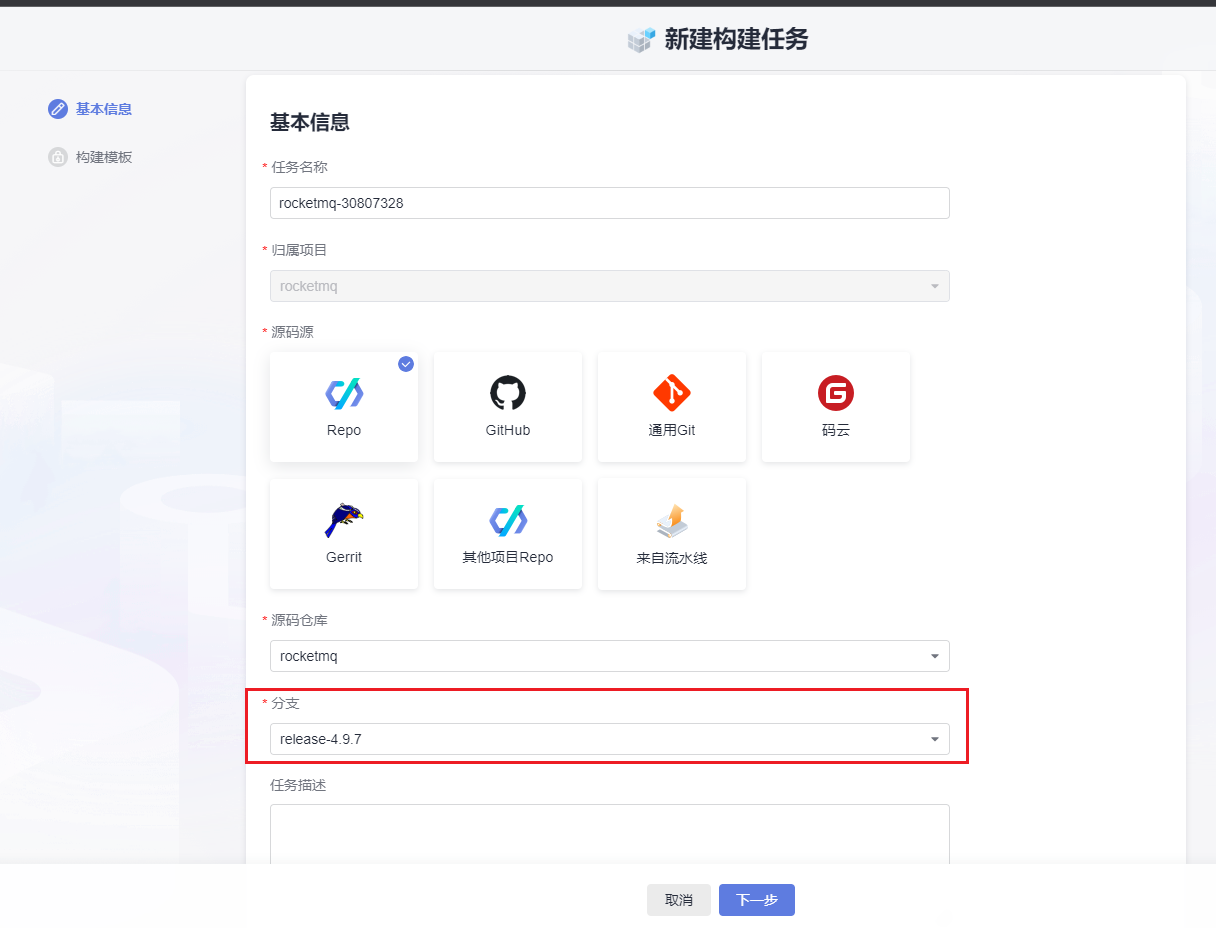Image resolution: width=1216 pixels, height=928 pixels.
Task: Click the 其他项目Repo label text
Action: 508,557
